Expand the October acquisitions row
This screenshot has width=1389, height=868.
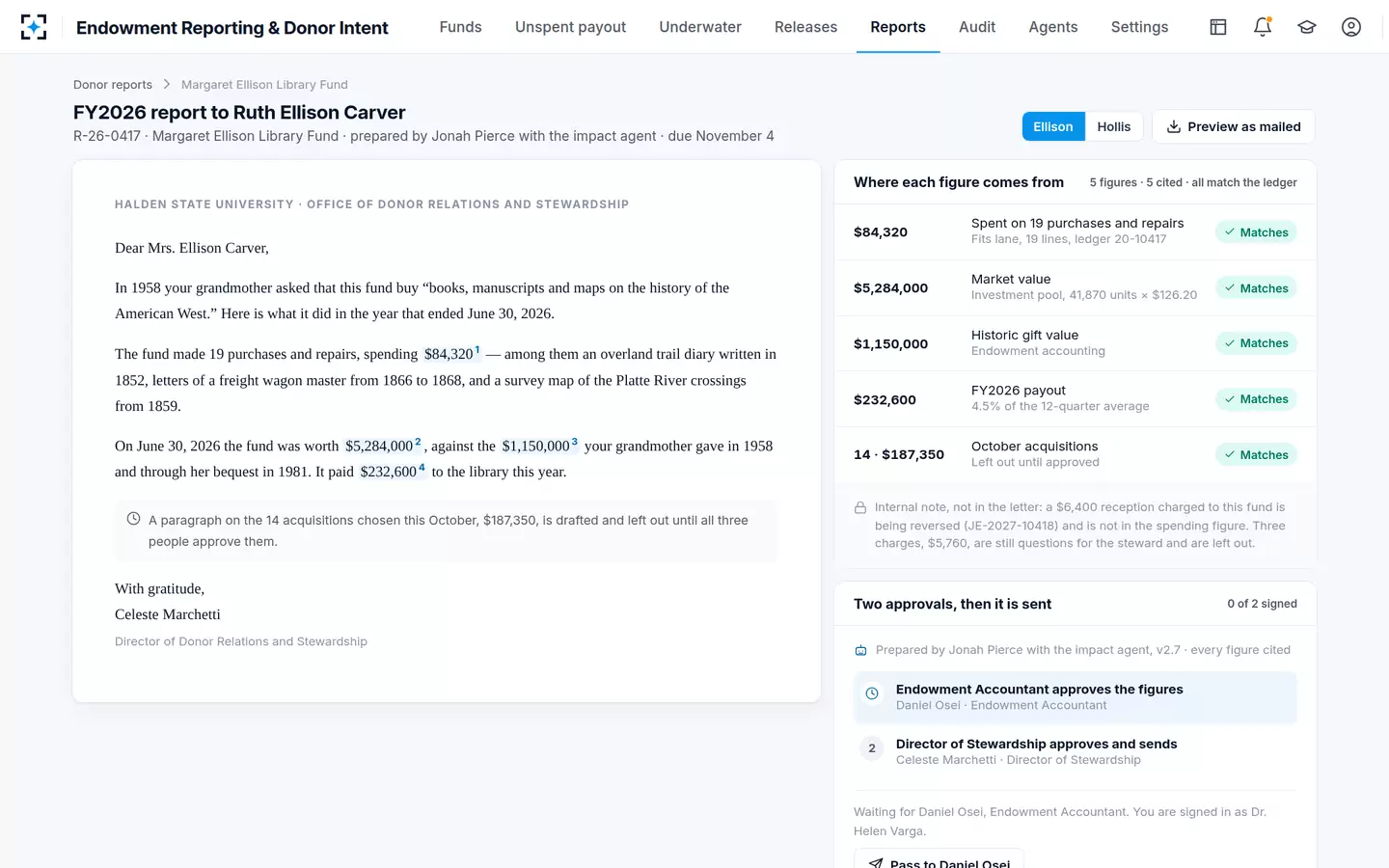1076,454
